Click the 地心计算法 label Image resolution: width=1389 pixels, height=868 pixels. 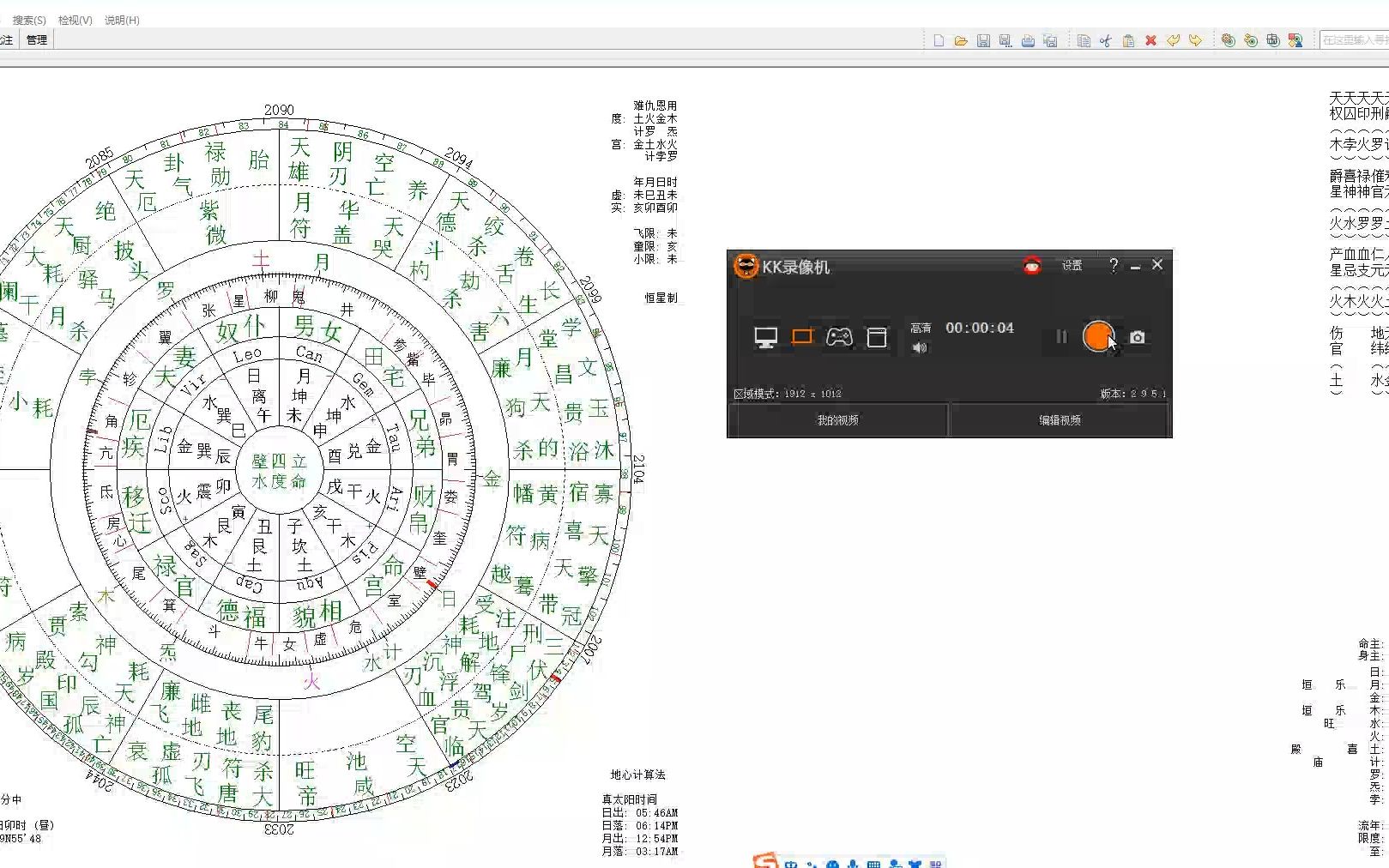tap(637, 775)
